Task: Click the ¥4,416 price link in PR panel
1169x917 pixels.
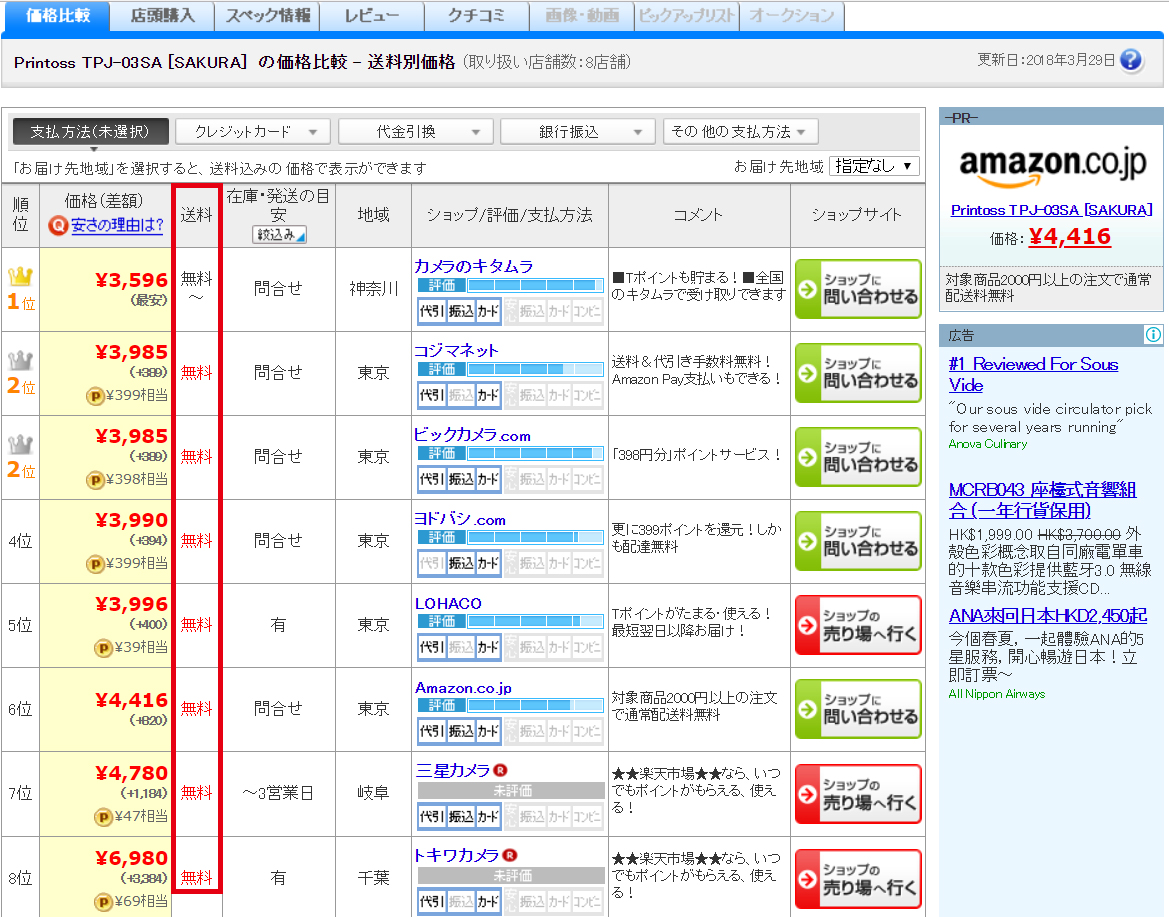Action: 1070,236
